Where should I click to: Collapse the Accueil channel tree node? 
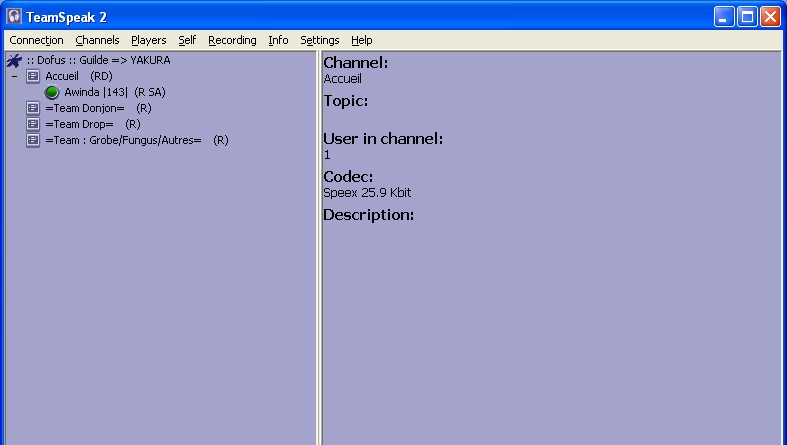[x=14, y=76]
